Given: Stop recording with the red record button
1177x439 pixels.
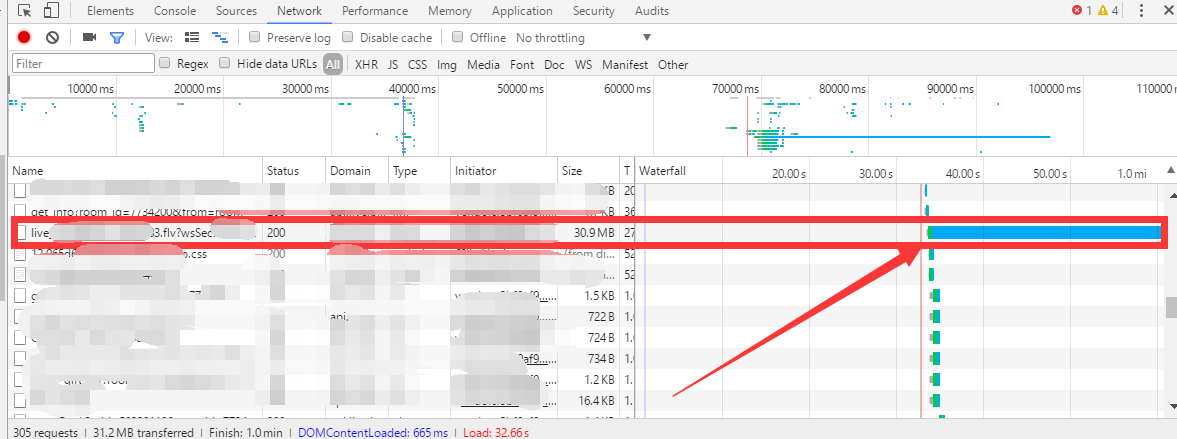Looking at the screenshot, I should coord(24,38).
